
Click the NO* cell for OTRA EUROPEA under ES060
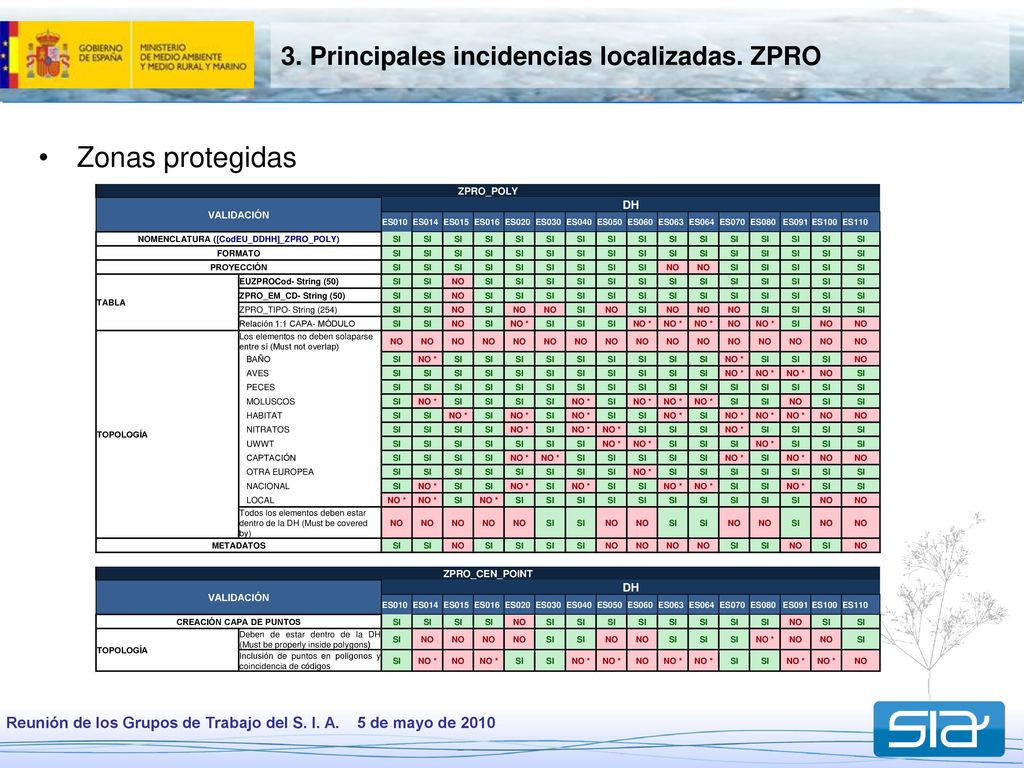pyautogui.click(x=642, y=472)
